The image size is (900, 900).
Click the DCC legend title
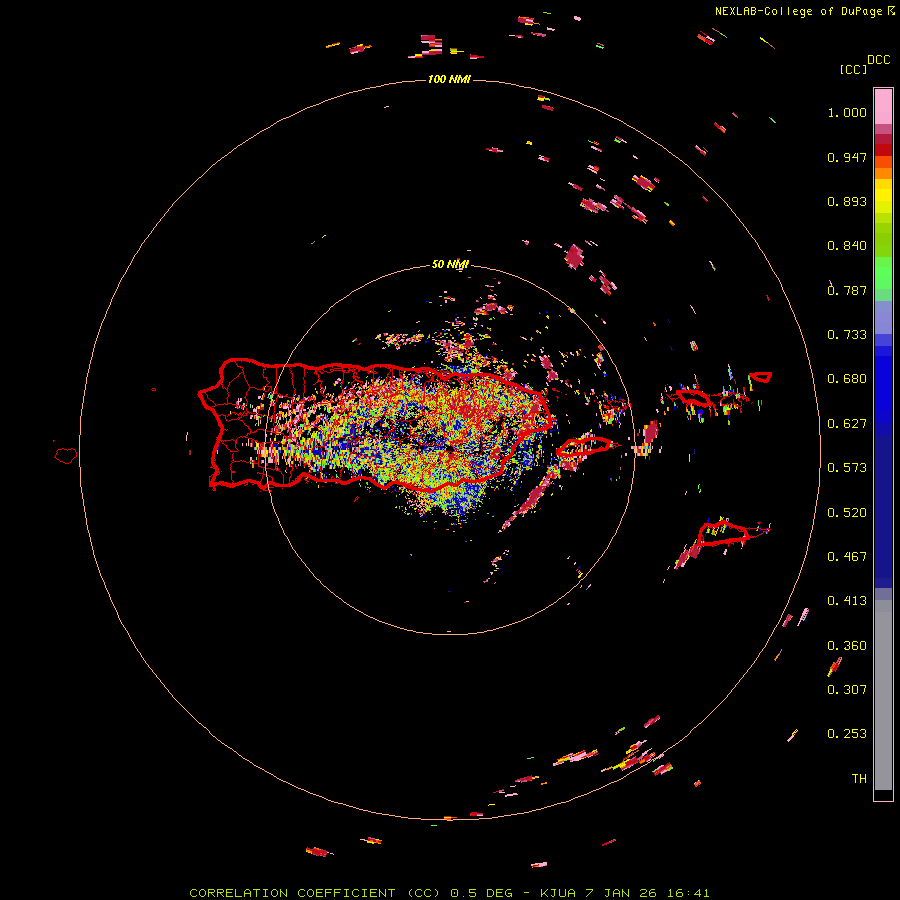pos(879,60)
